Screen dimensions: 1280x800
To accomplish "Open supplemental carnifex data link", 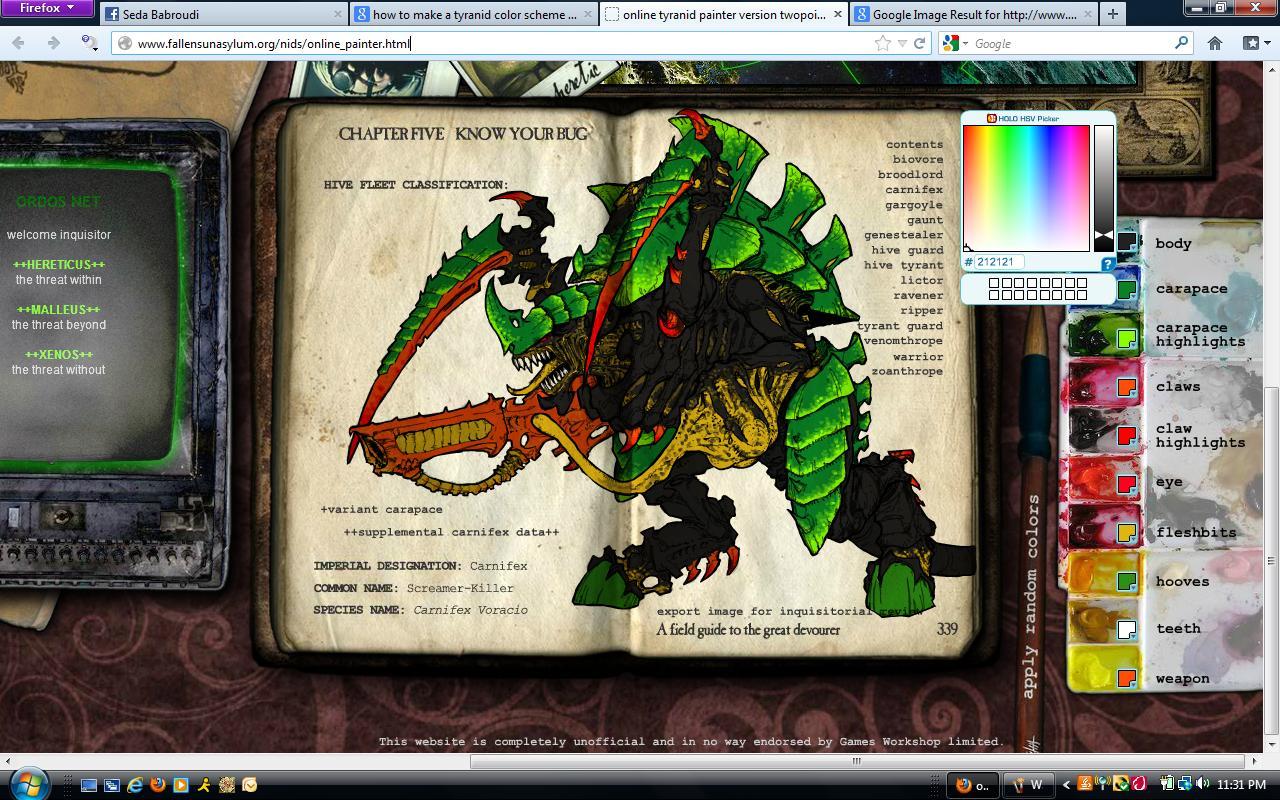I will pos(451,532).
